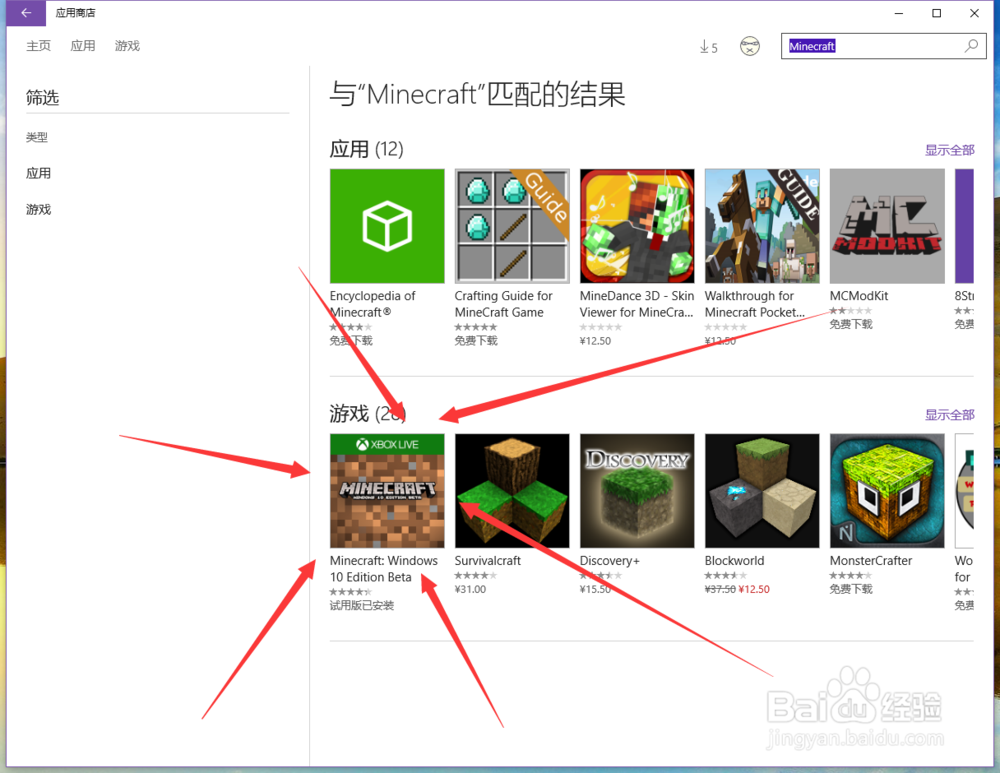The width and height of the screenshot is (1000, 773).
Task: Click the Encyclopedia of Minecraft cube icon
Action: click(387, 225)
